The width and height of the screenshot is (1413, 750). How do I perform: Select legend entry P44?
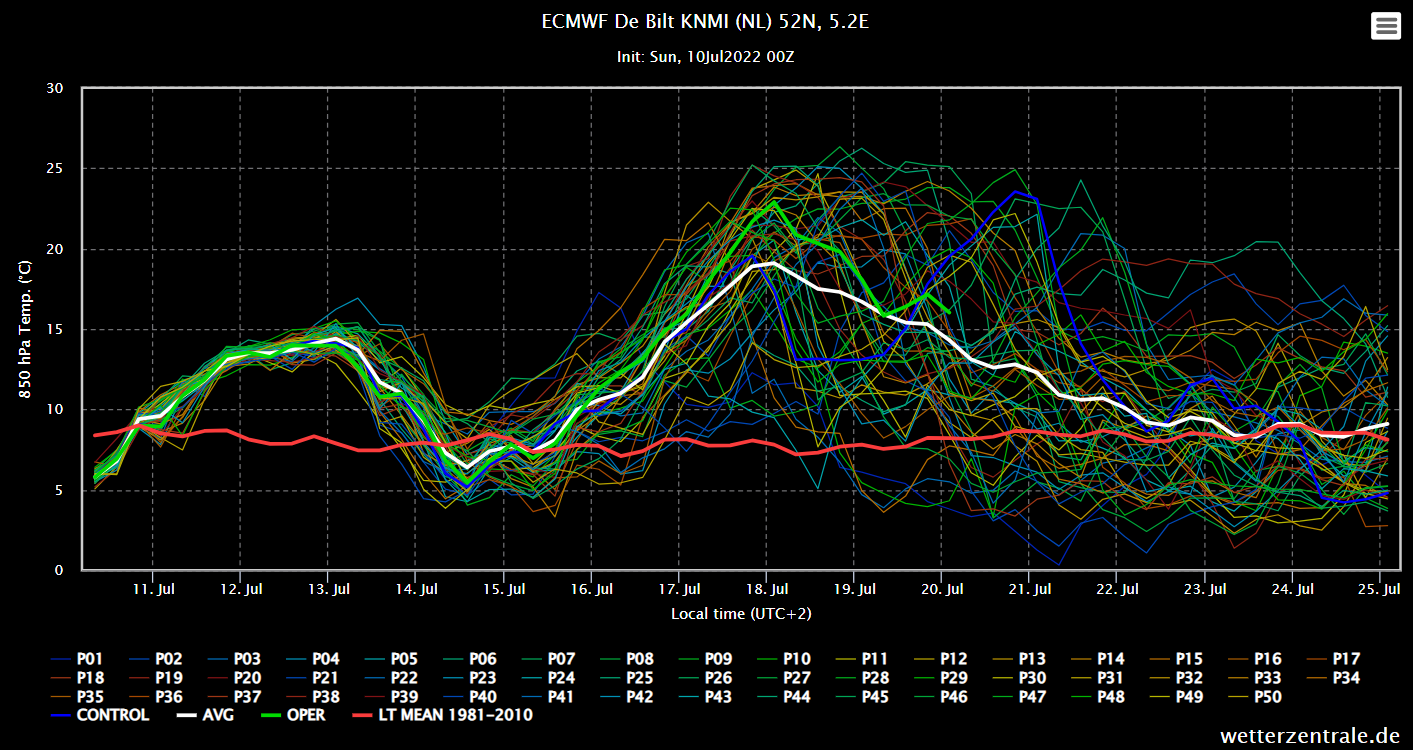(x=783, y=697)
